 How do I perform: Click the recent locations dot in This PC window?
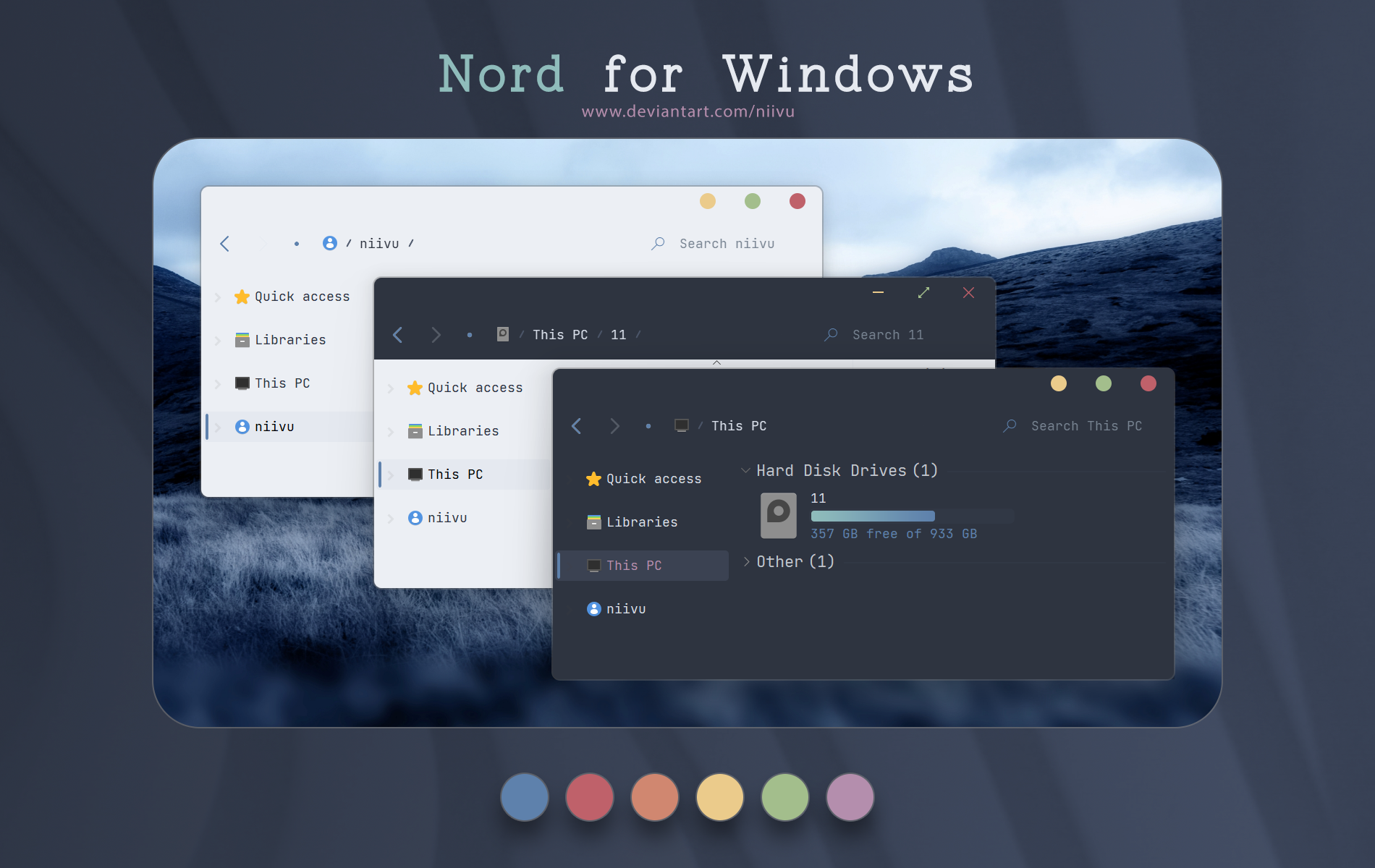648,426
